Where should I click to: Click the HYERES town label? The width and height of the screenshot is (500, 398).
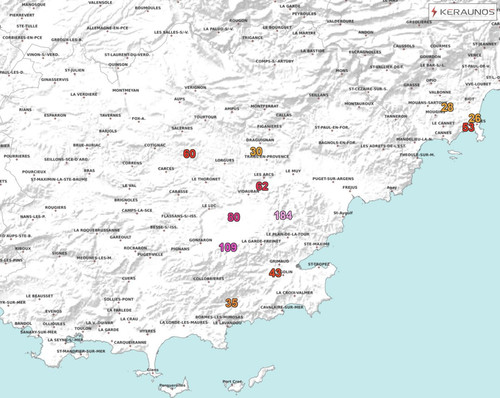coord(147,331)
